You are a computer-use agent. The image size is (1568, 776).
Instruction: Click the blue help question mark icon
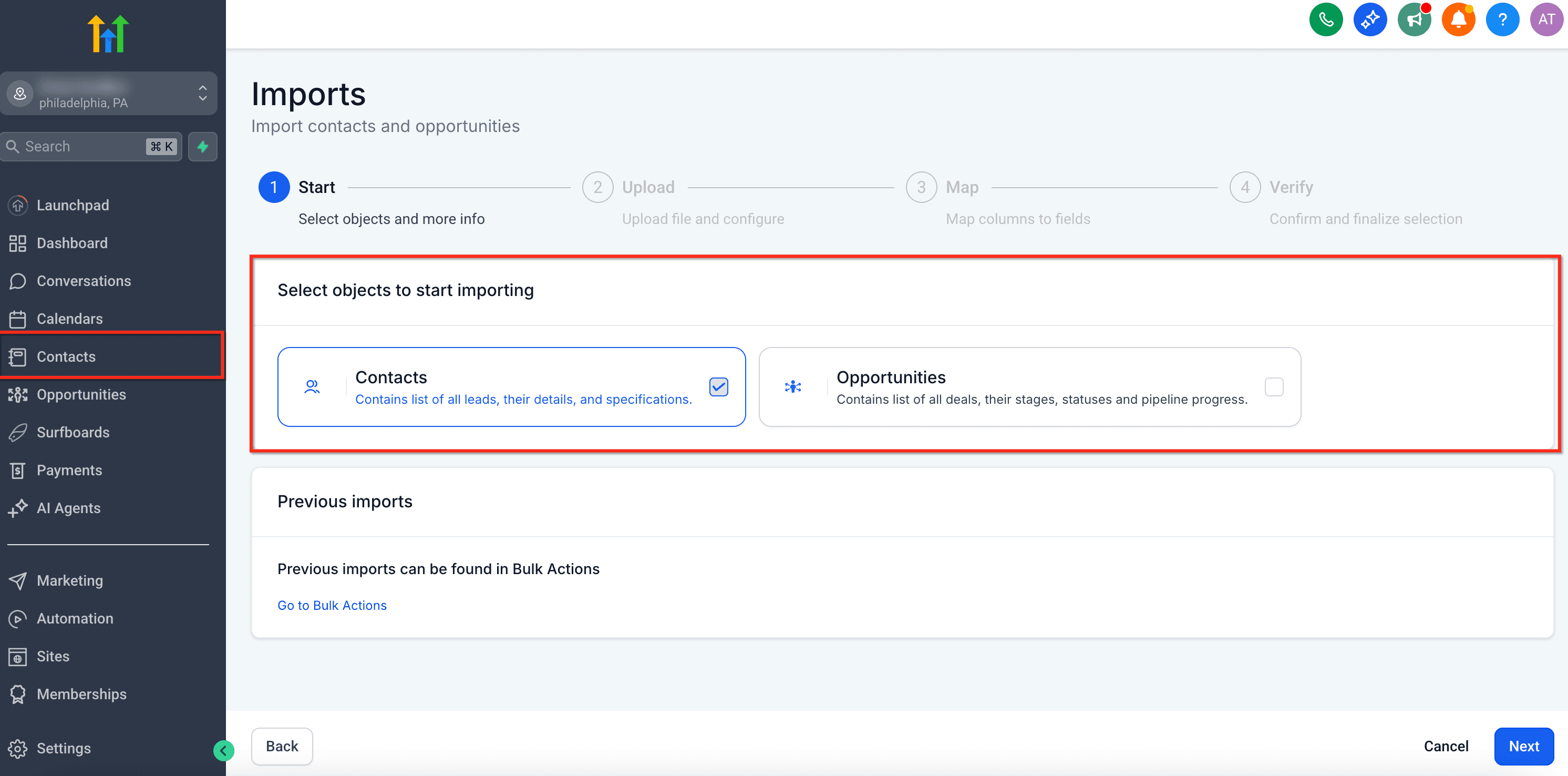click(1502, 19)
